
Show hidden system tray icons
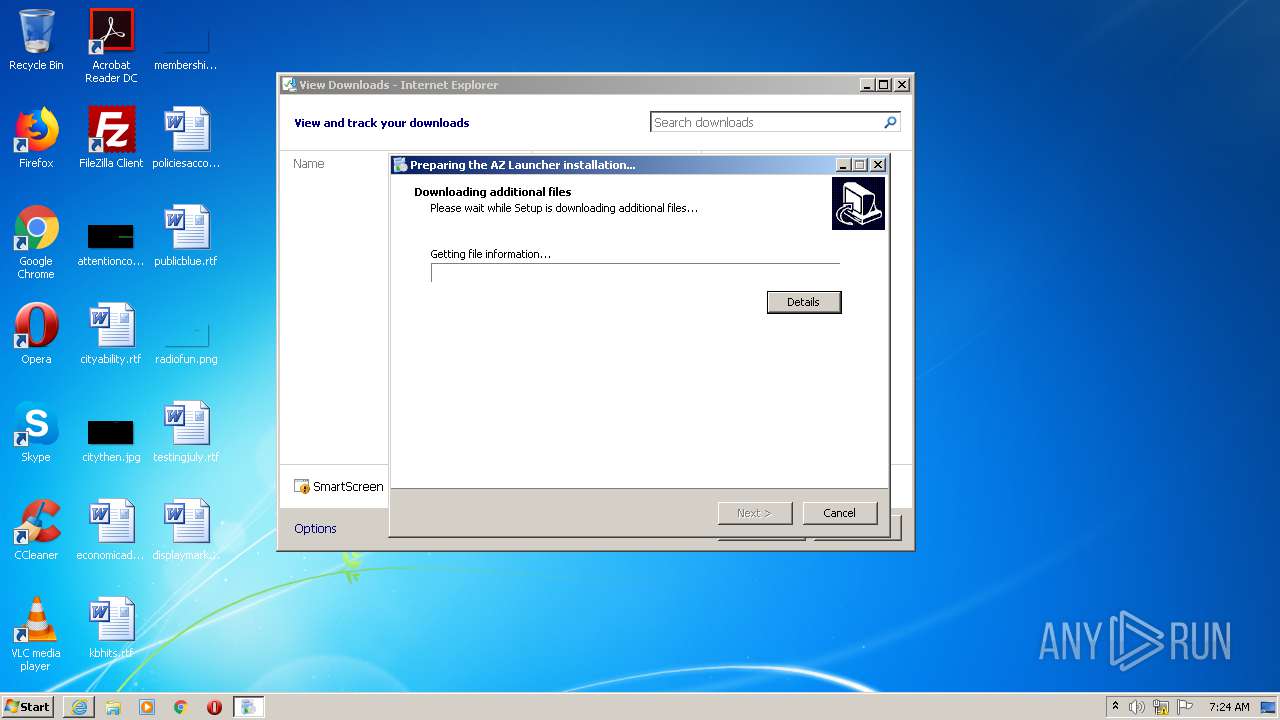pos(1115,706)
